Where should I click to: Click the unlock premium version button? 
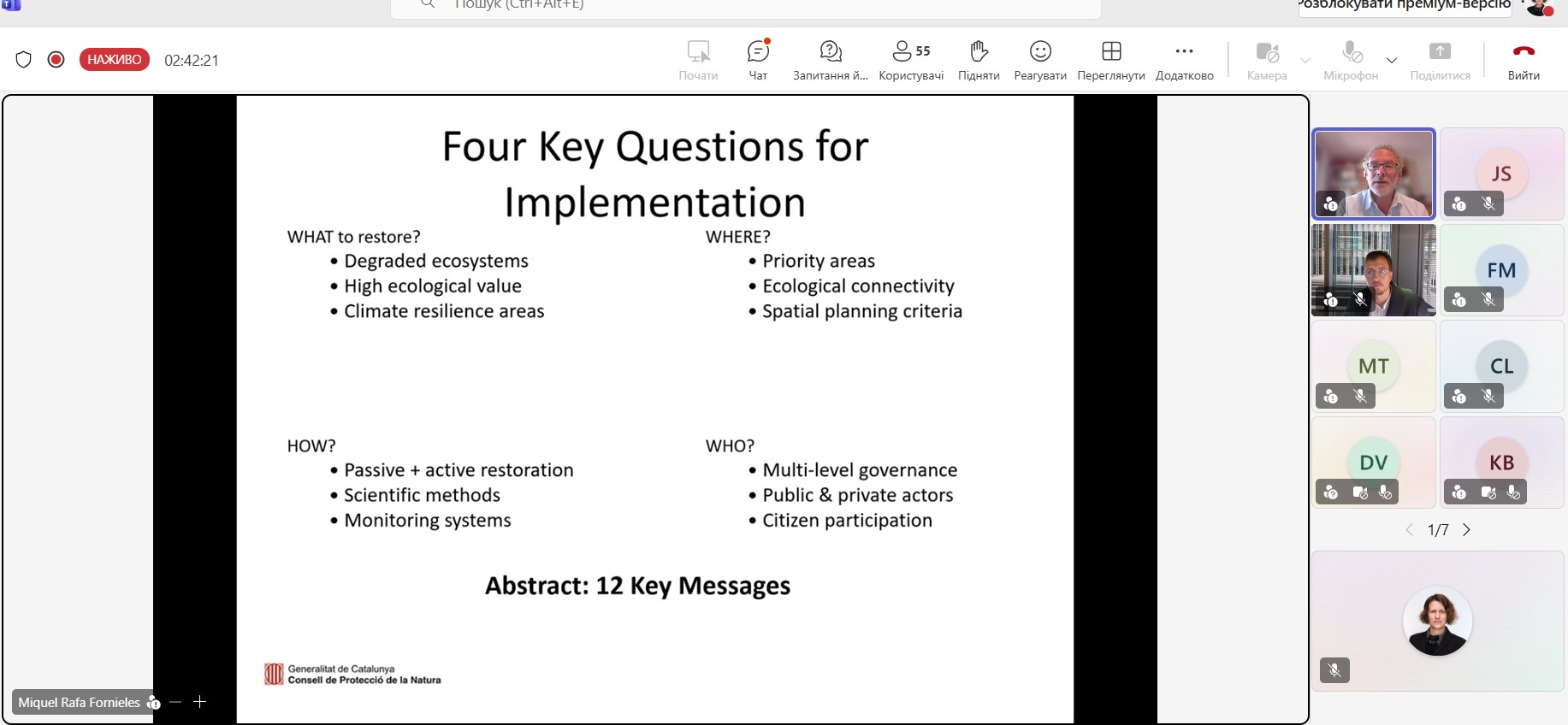pos(1404,7)
